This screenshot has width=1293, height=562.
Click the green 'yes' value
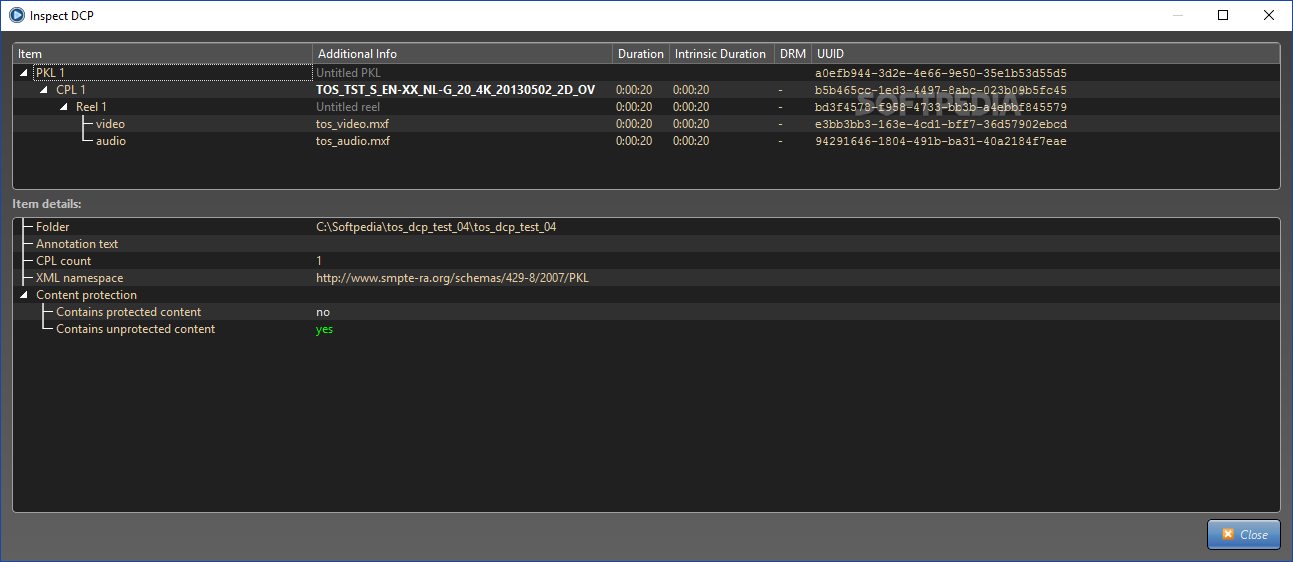(x=325, y=329)
